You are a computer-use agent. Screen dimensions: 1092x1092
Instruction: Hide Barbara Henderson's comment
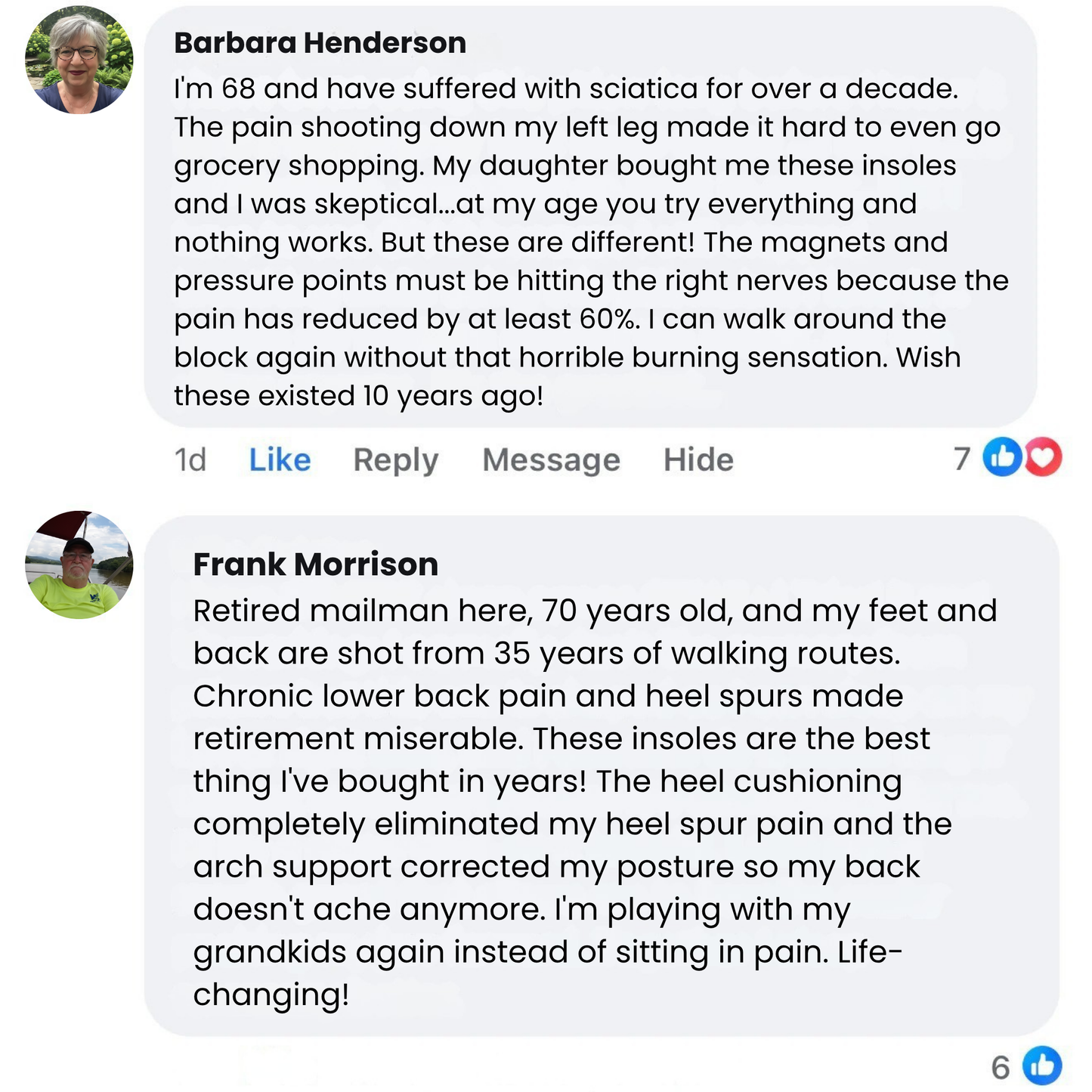click(x=697, y=459)
